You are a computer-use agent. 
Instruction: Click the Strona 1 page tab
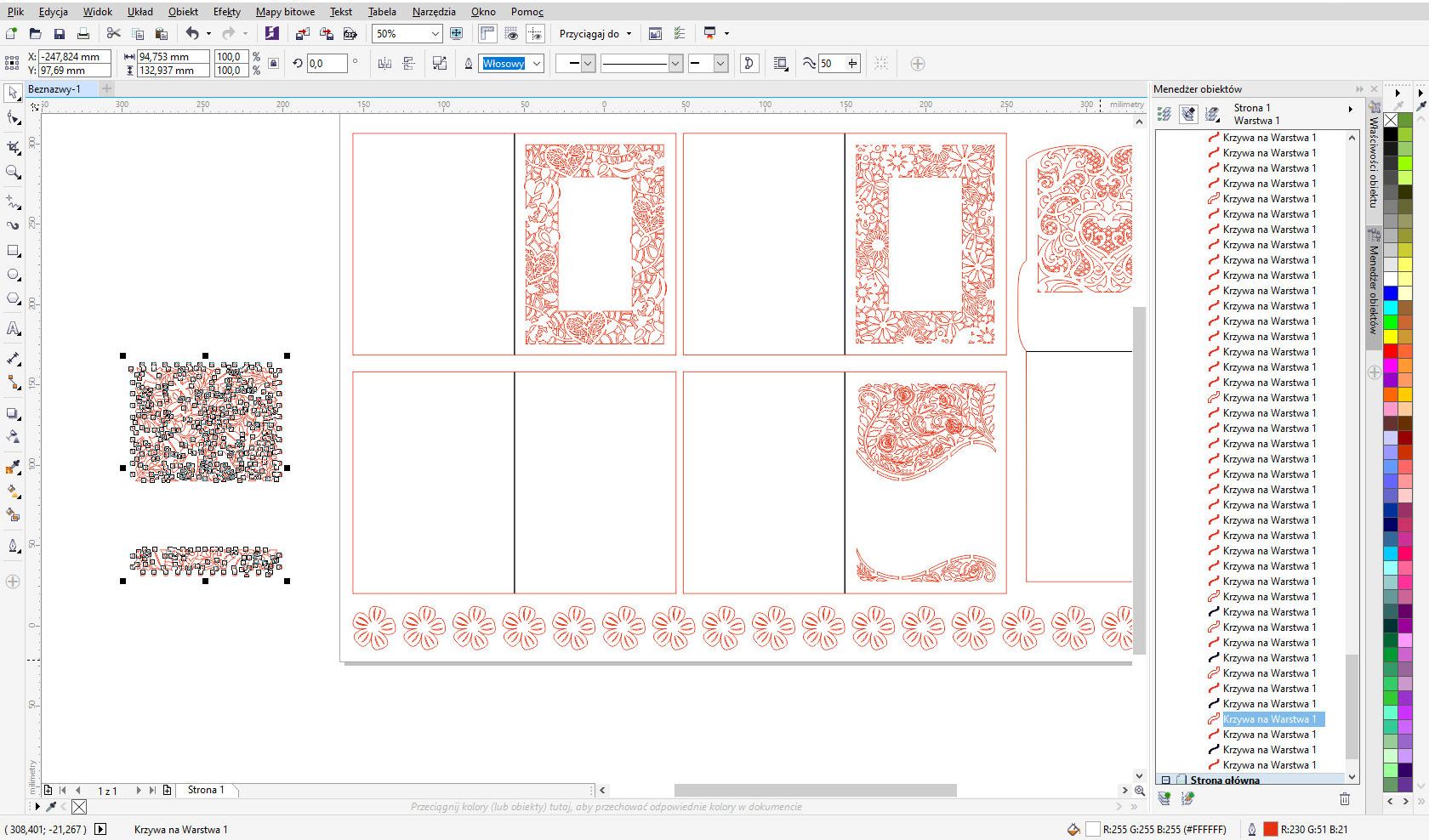206,790
